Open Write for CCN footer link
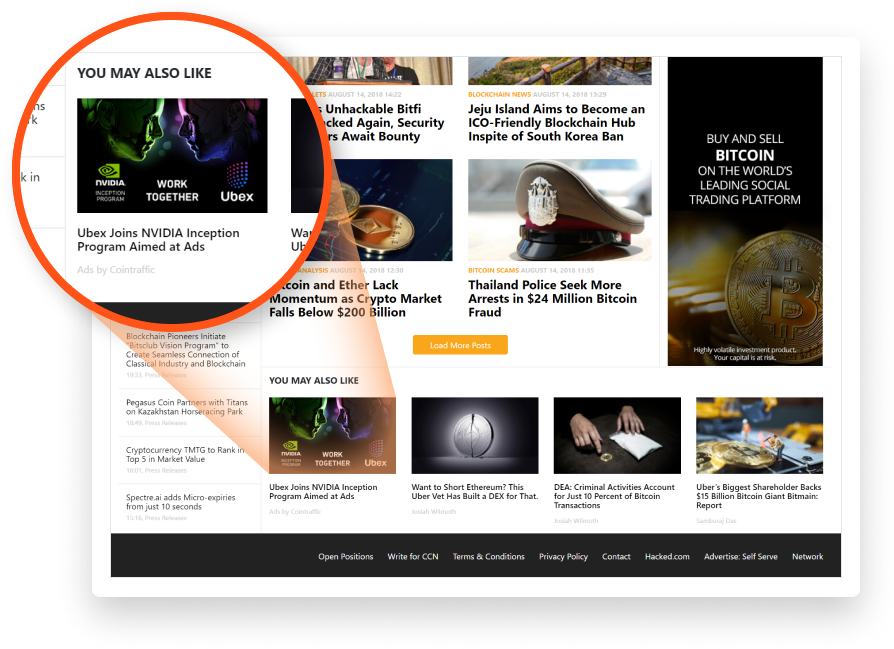Screen dimensions: 894x649 (413, 557)
